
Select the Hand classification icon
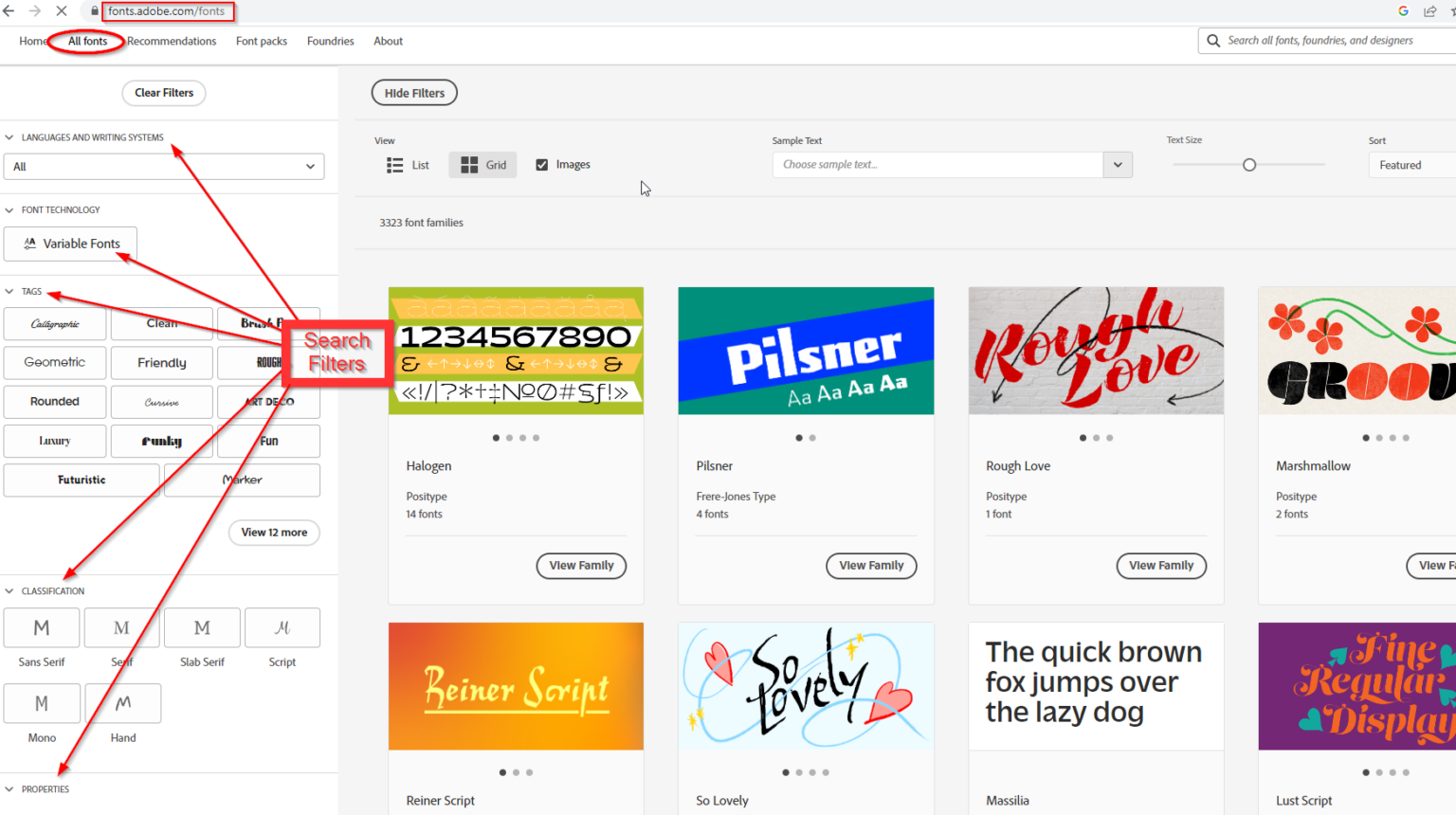pos(122,703)
